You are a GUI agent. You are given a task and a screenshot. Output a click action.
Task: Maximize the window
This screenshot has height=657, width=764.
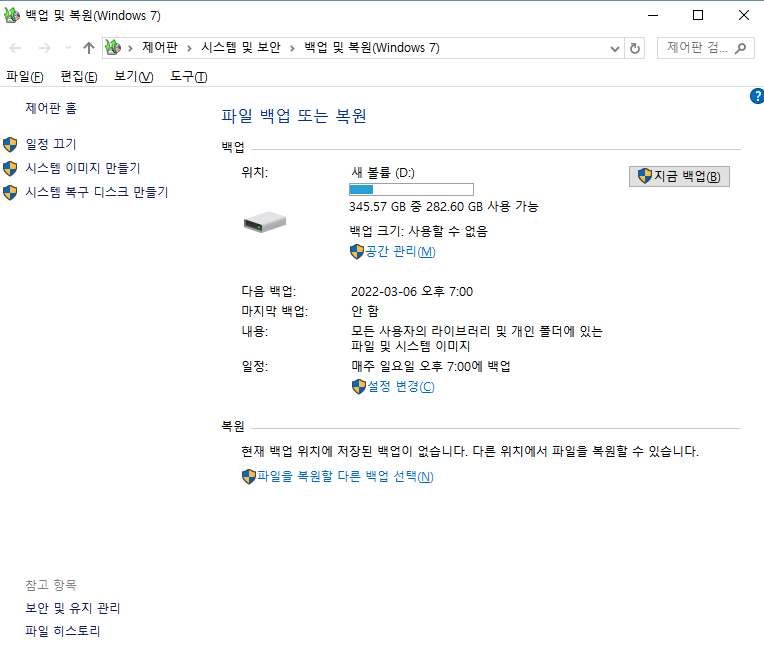(698, 15)
